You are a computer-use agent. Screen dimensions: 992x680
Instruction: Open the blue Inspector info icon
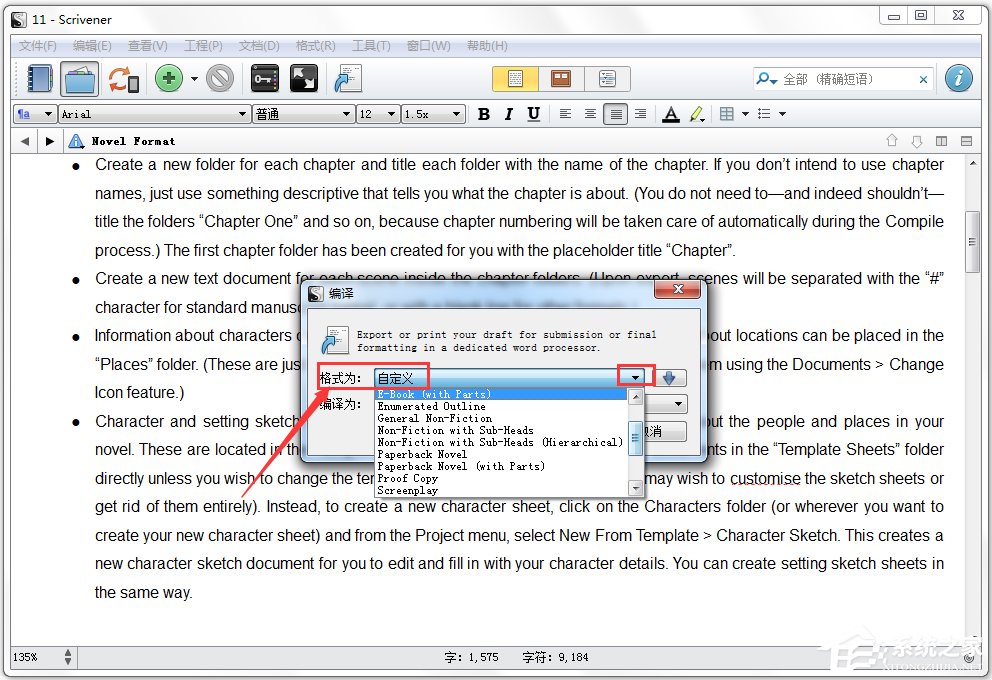pyautogui.click(x=958, y=79)
